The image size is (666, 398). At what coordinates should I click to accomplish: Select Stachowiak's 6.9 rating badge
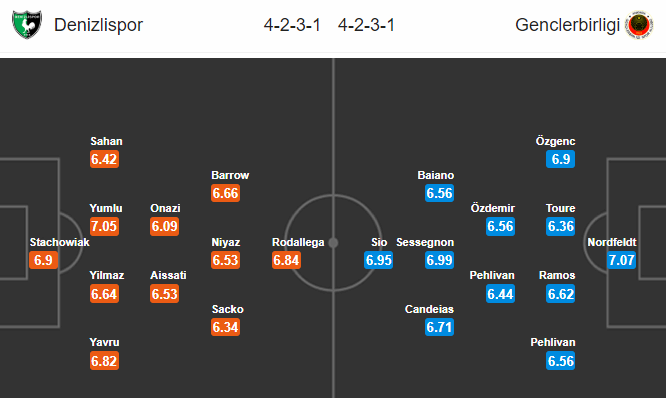coord(43,260)
